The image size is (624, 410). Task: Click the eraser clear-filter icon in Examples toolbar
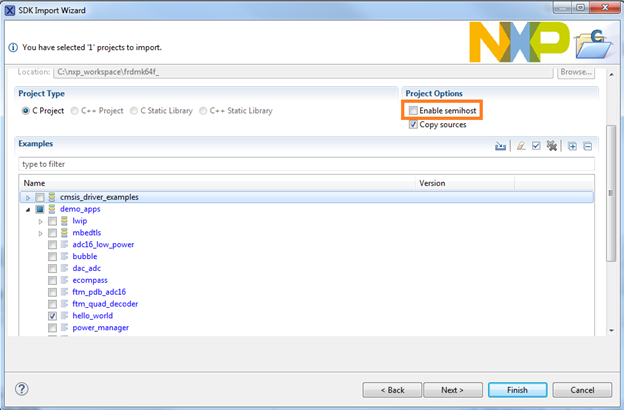tap(521, 146)
